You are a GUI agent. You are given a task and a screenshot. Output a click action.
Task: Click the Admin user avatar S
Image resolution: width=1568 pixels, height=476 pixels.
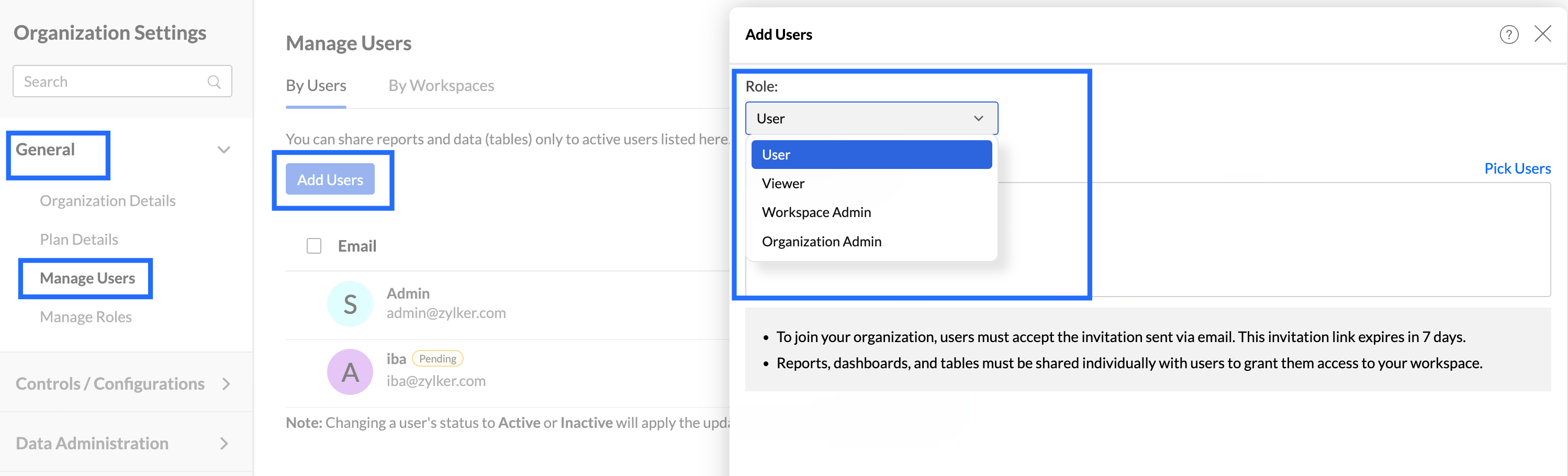[x=350, y=304]
